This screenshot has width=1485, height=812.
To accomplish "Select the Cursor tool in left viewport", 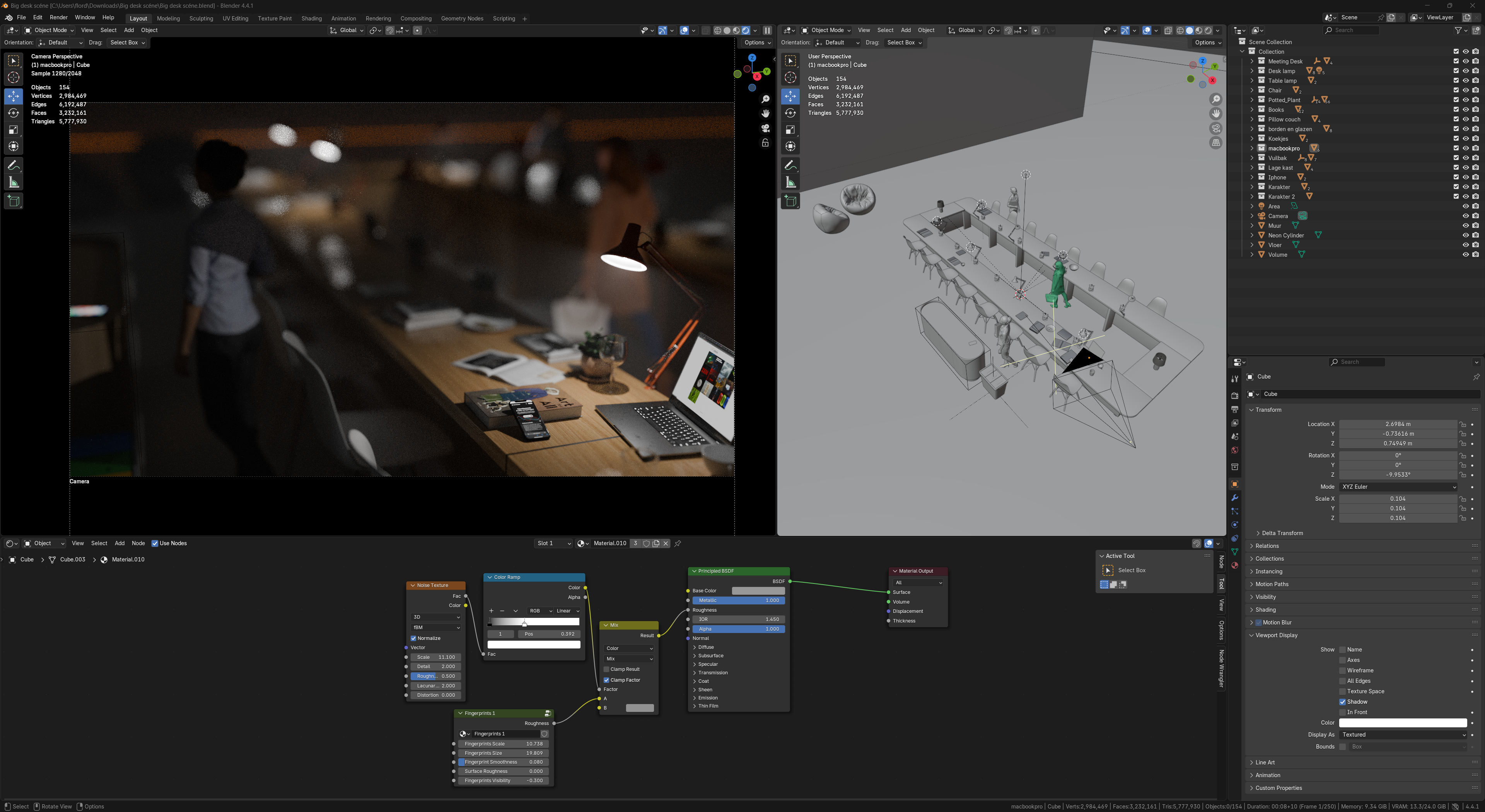I will pyautogui.click(x=14, y=78).
